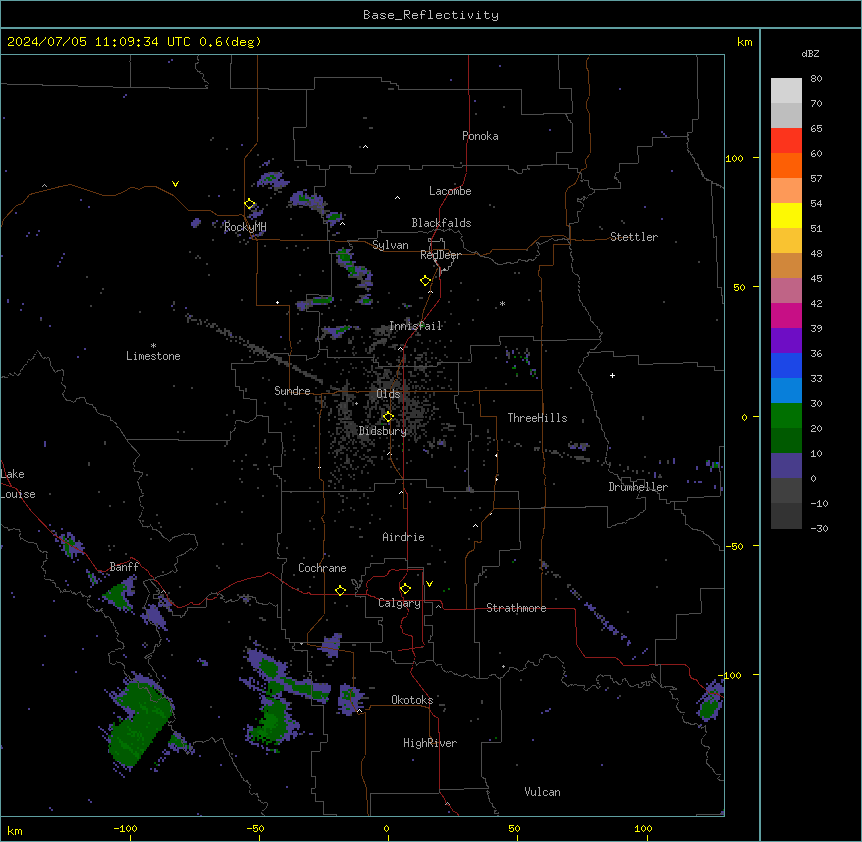Select the yellow V marker east of Calgary
This screenshot has height=842, width=862.
pos(429,584)
